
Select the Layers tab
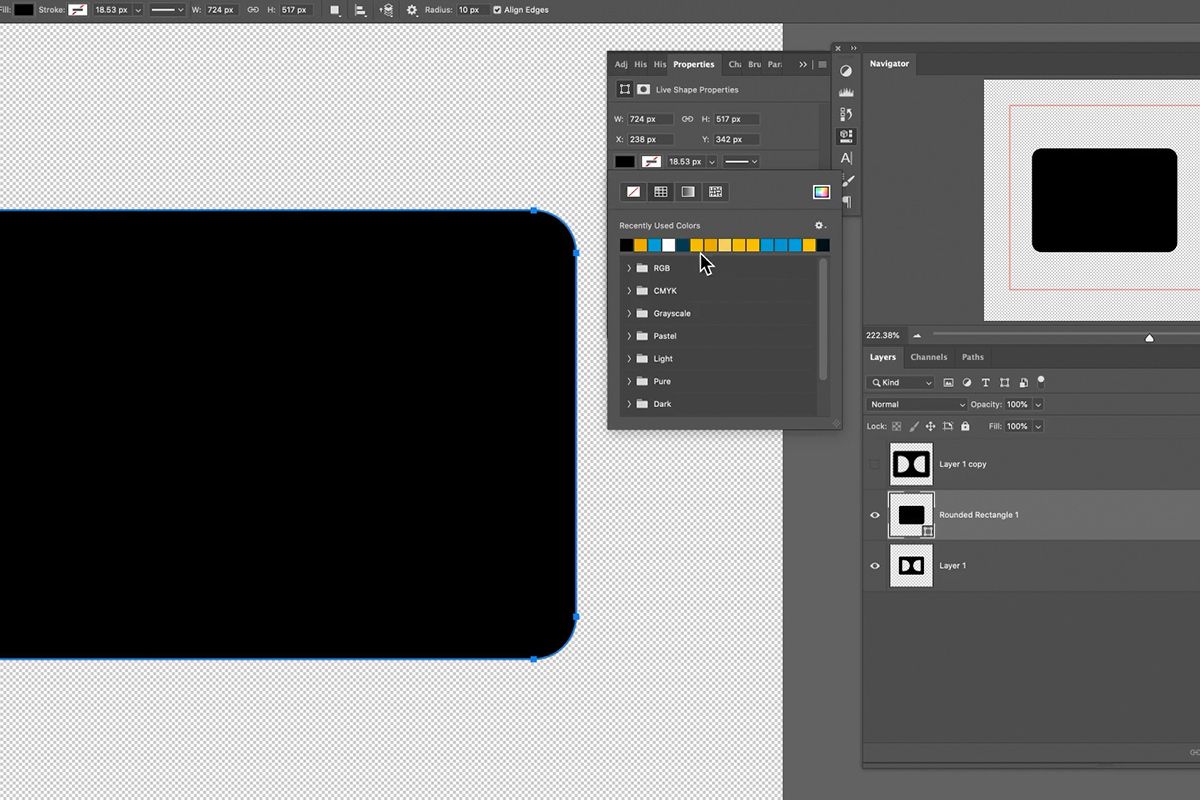tap(883, 357)
